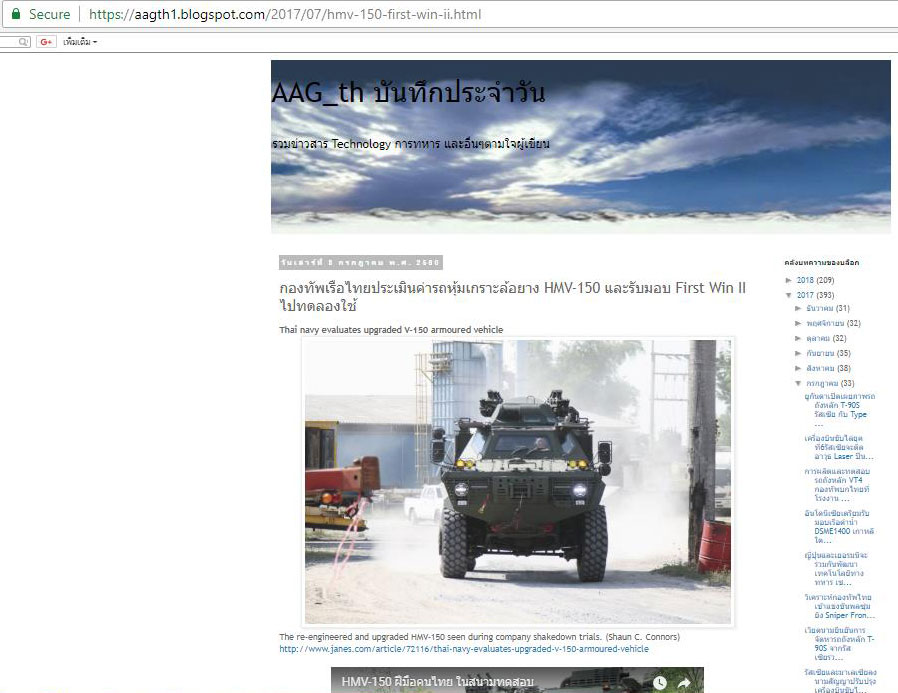The width and height of the screenshot is (898, 693).
Task: Open the เพิ่มเติม dropdown in navbar
Action: pyautogui.click(x=80, y=42)
